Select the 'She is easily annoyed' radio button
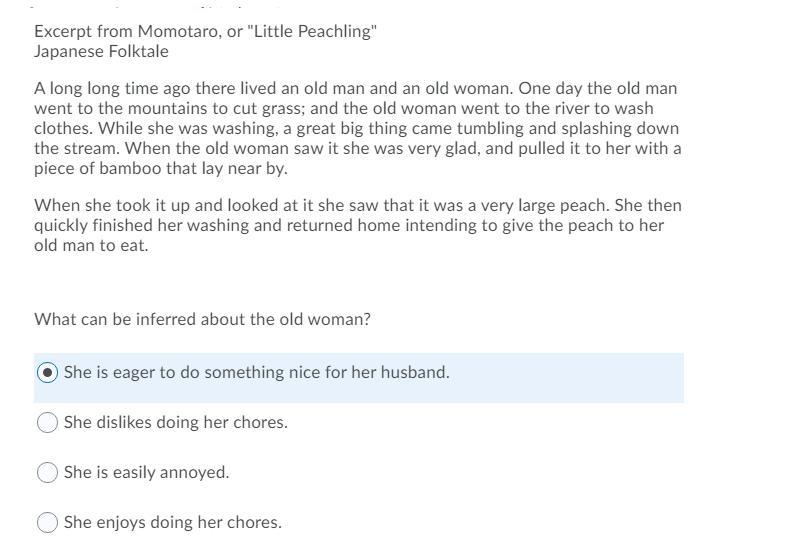The image size is (789, 556). pos(47,473)
